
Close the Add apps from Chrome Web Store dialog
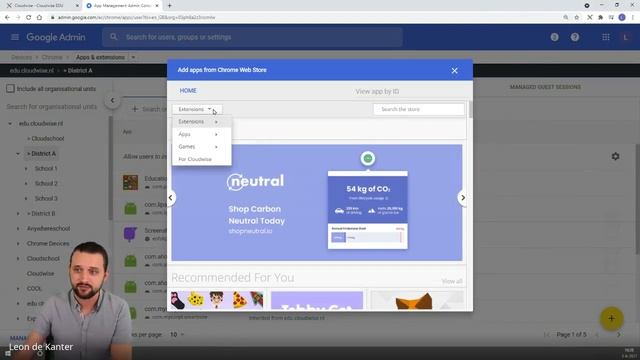(x=454, y=71)
